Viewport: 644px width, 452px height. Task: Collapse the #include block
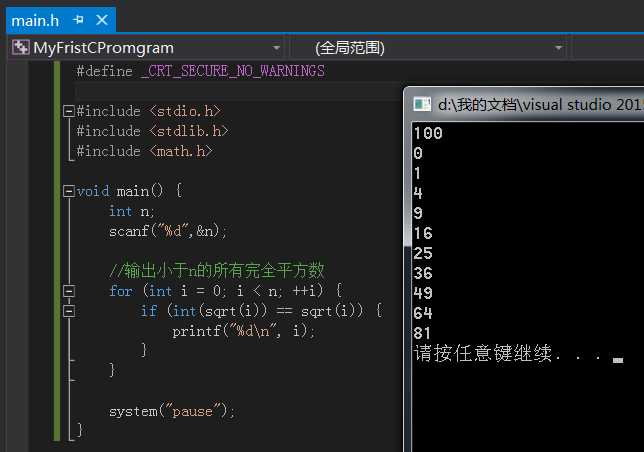point(69,111)
